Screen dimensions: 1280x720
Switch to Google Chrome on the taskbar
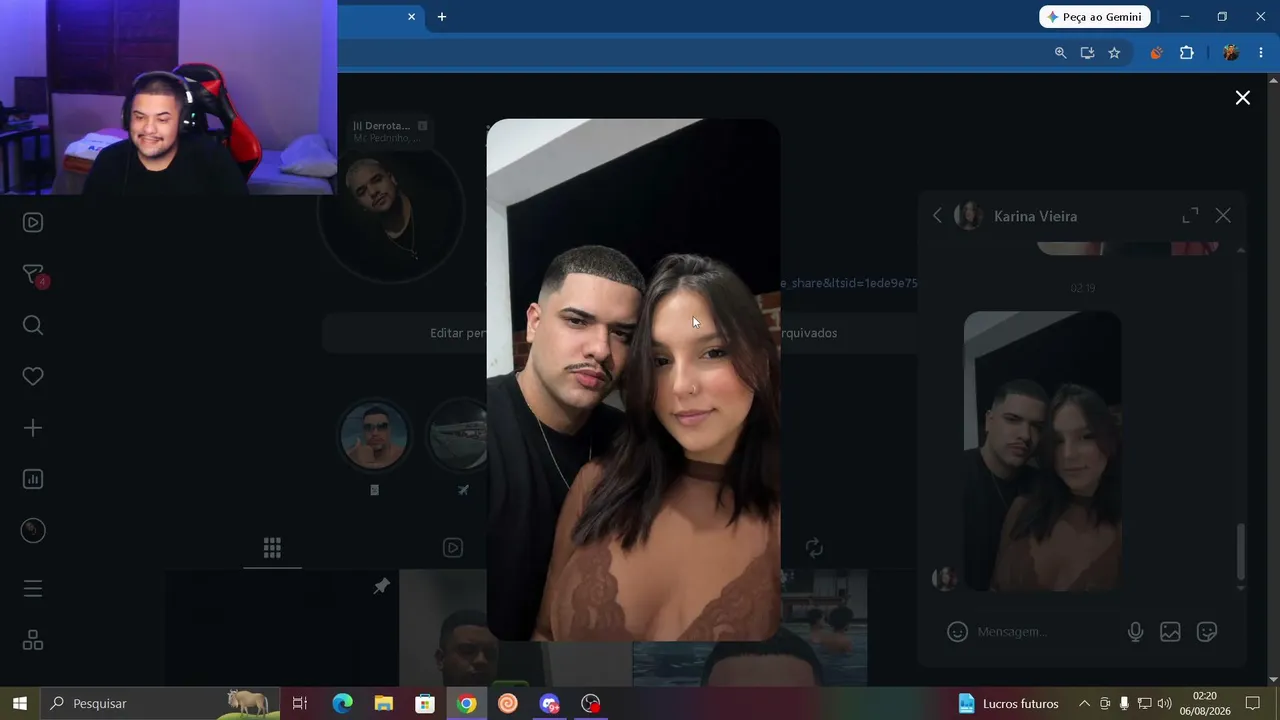point(467,703)
